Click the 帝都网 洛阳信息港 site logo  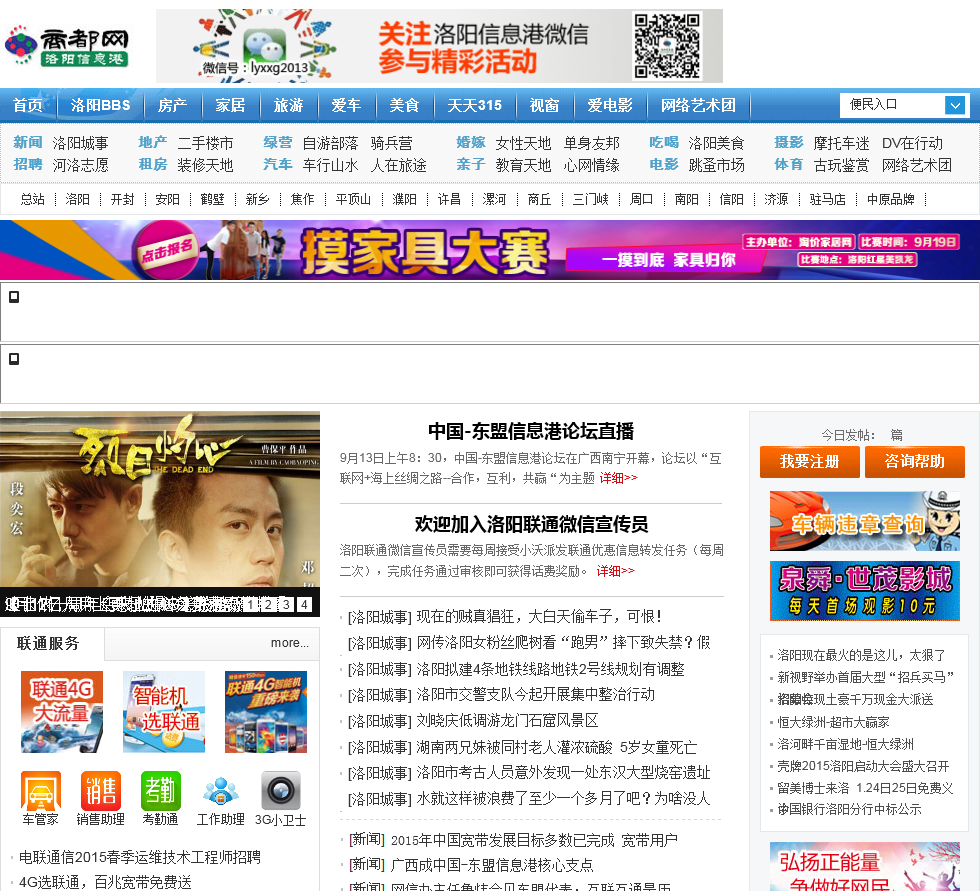tap(67, 46)
